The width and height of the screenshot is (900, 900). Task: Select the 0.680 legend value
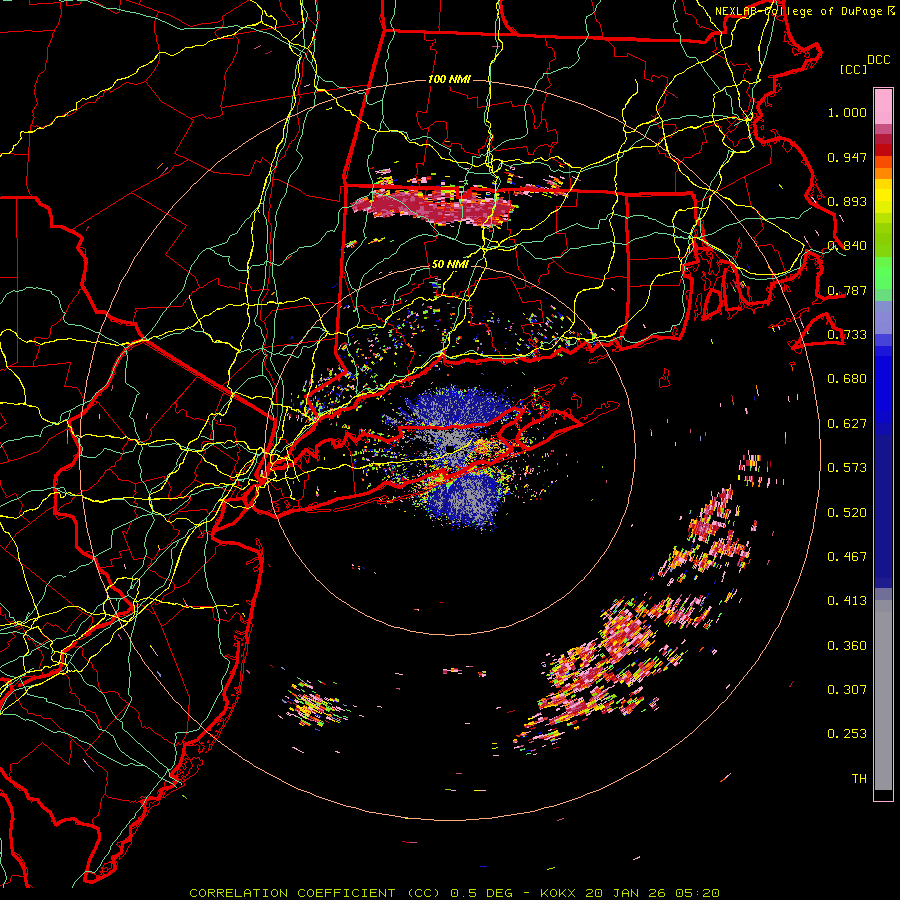pyautogui.click(x=847, y=379)
